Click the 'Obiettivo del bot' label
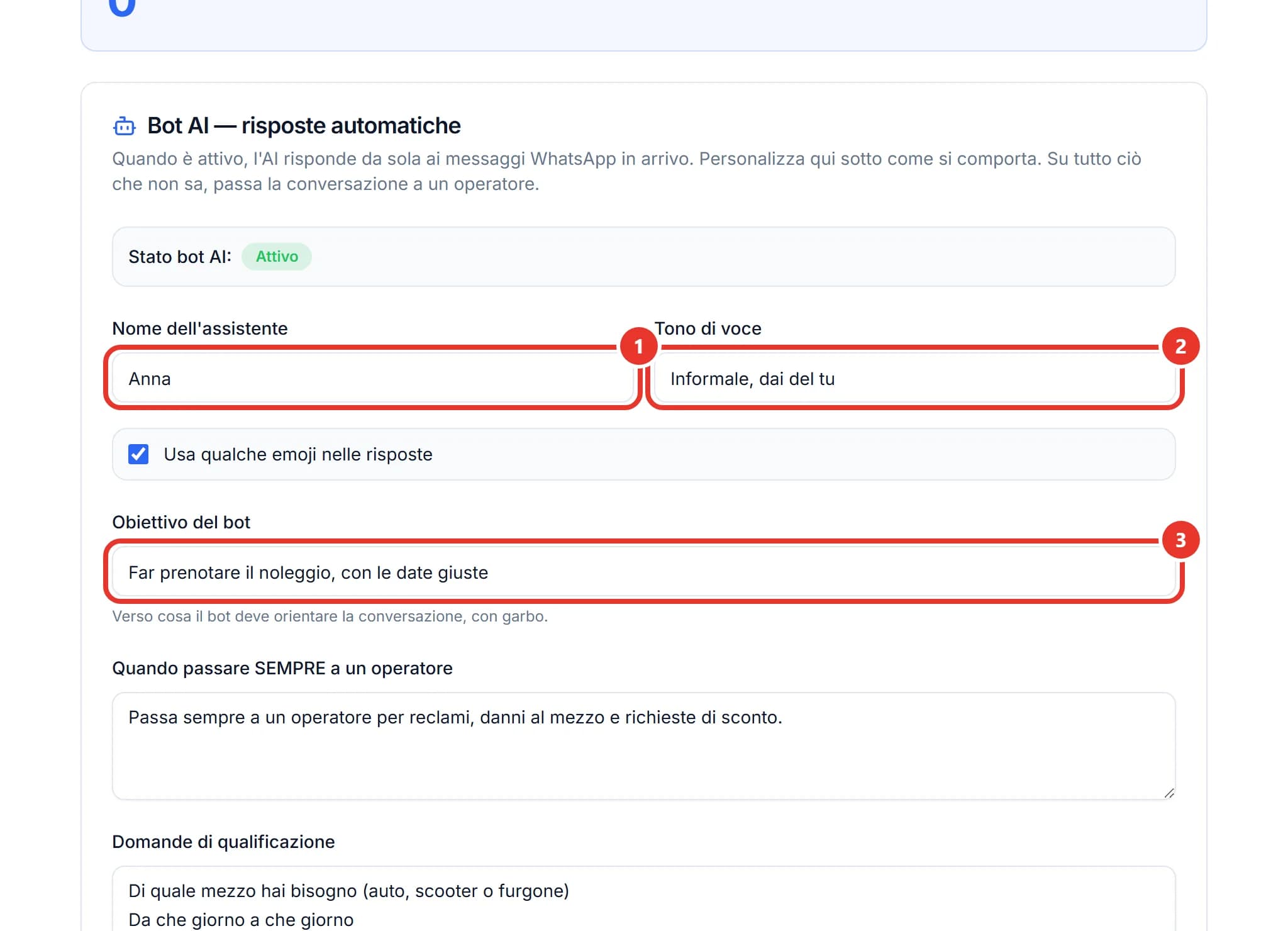Image resolution: width=1288 pixels, height=931 pixels. click(x=181, y=522)
